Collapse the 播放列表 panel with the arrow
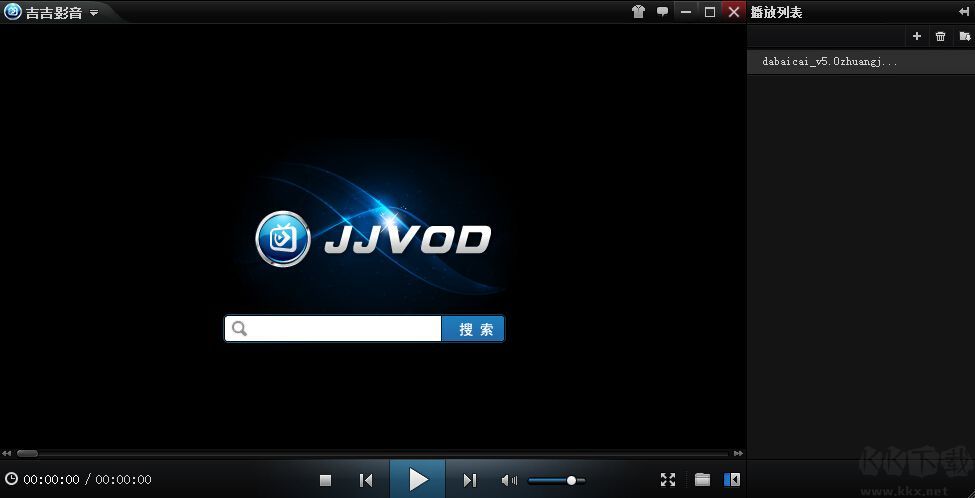975x498 pixels. (963, 12)
